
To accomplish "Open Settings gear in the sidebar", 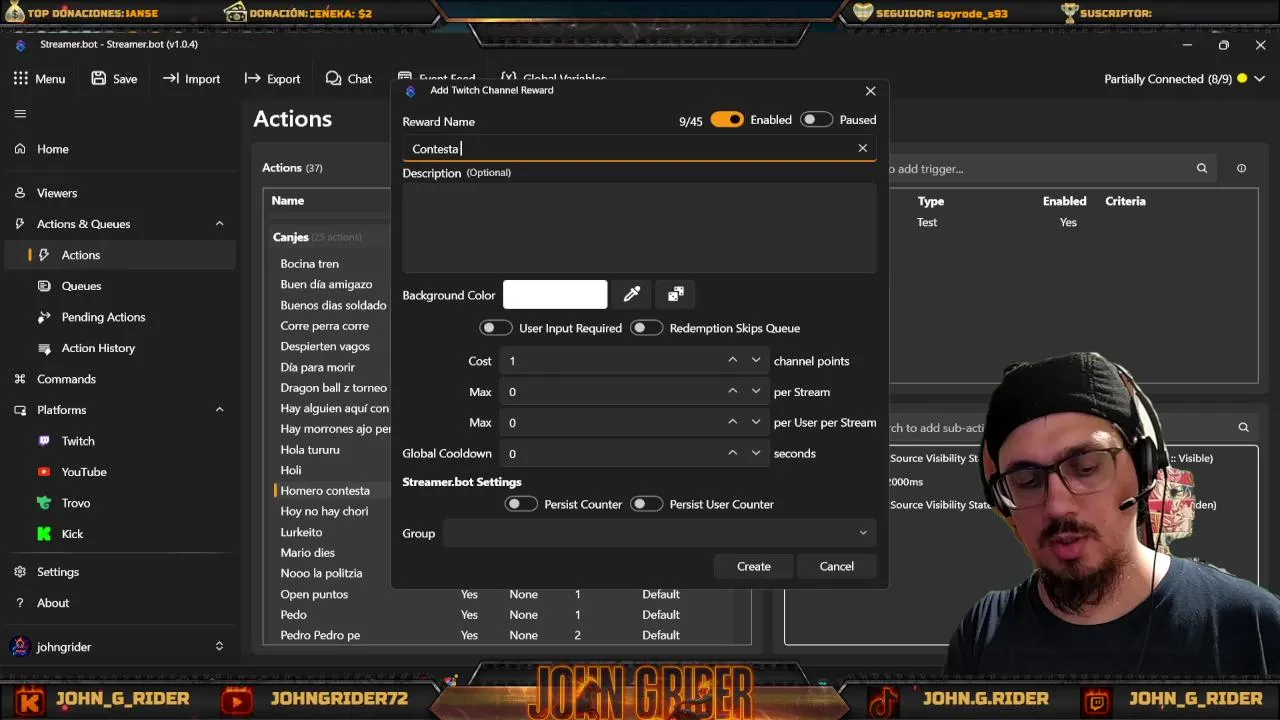I will click(x=20, y=572).
